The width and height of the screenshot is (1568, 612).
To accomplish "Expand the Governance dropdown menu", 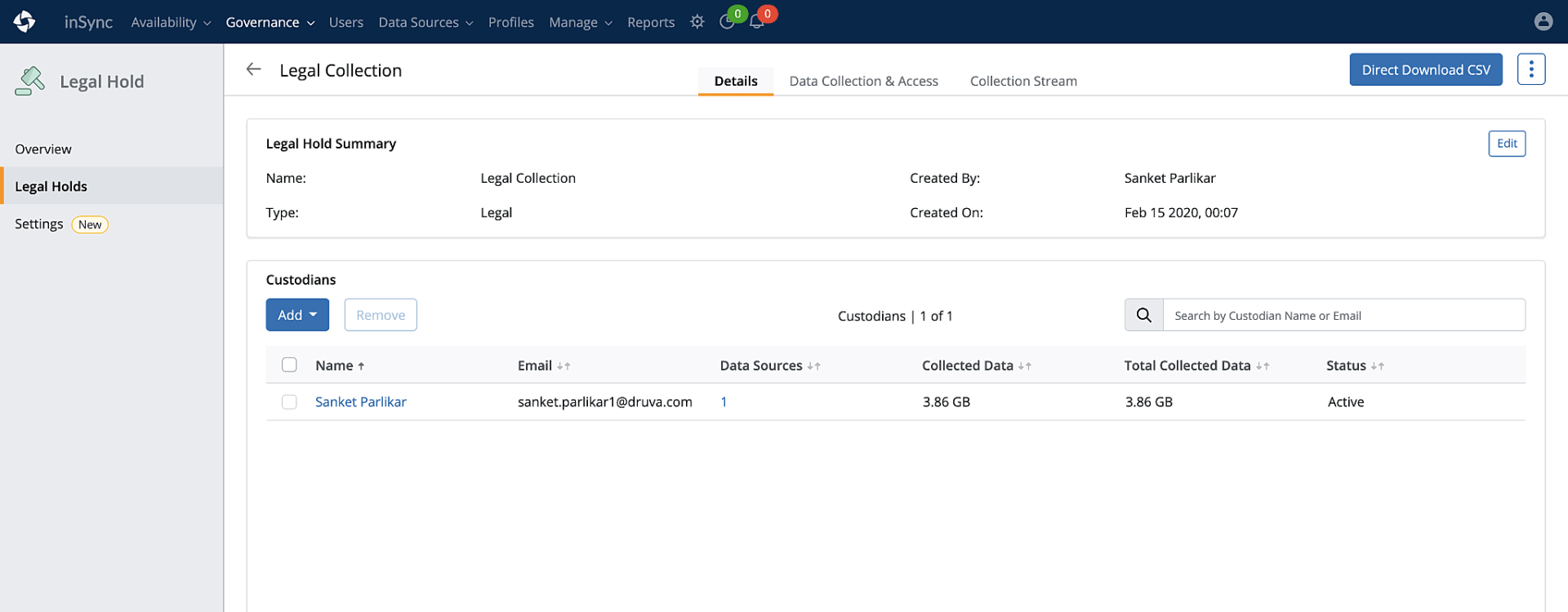I will coord(270,22).
